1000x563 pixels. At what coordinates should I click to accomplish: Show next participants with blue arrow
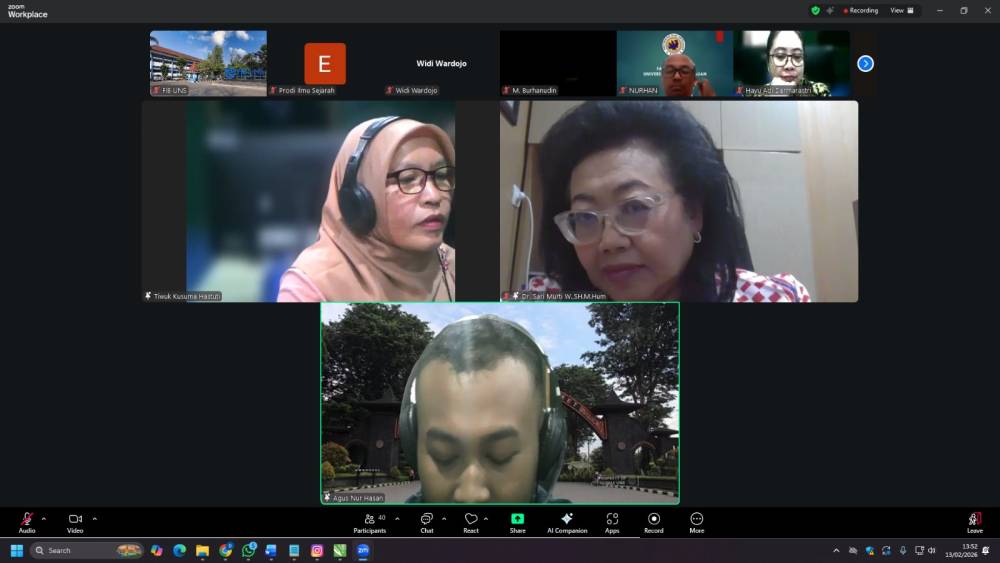tap(866, 63)
